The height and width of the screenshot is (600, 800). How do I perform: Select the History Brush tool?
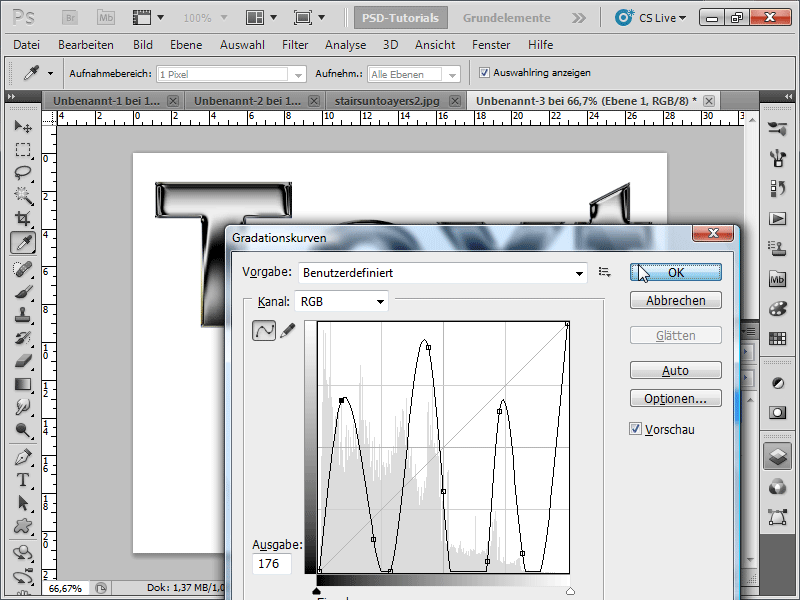(x=23, y=338)
